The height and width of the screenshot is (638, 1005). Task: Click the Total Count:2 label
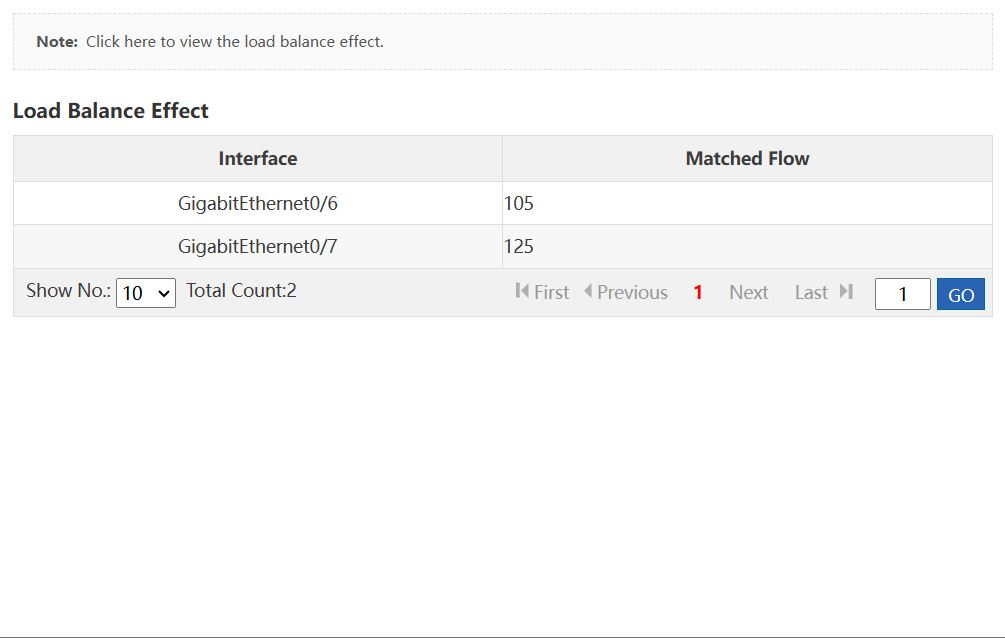pyautogui.click(x=242, y=290)
